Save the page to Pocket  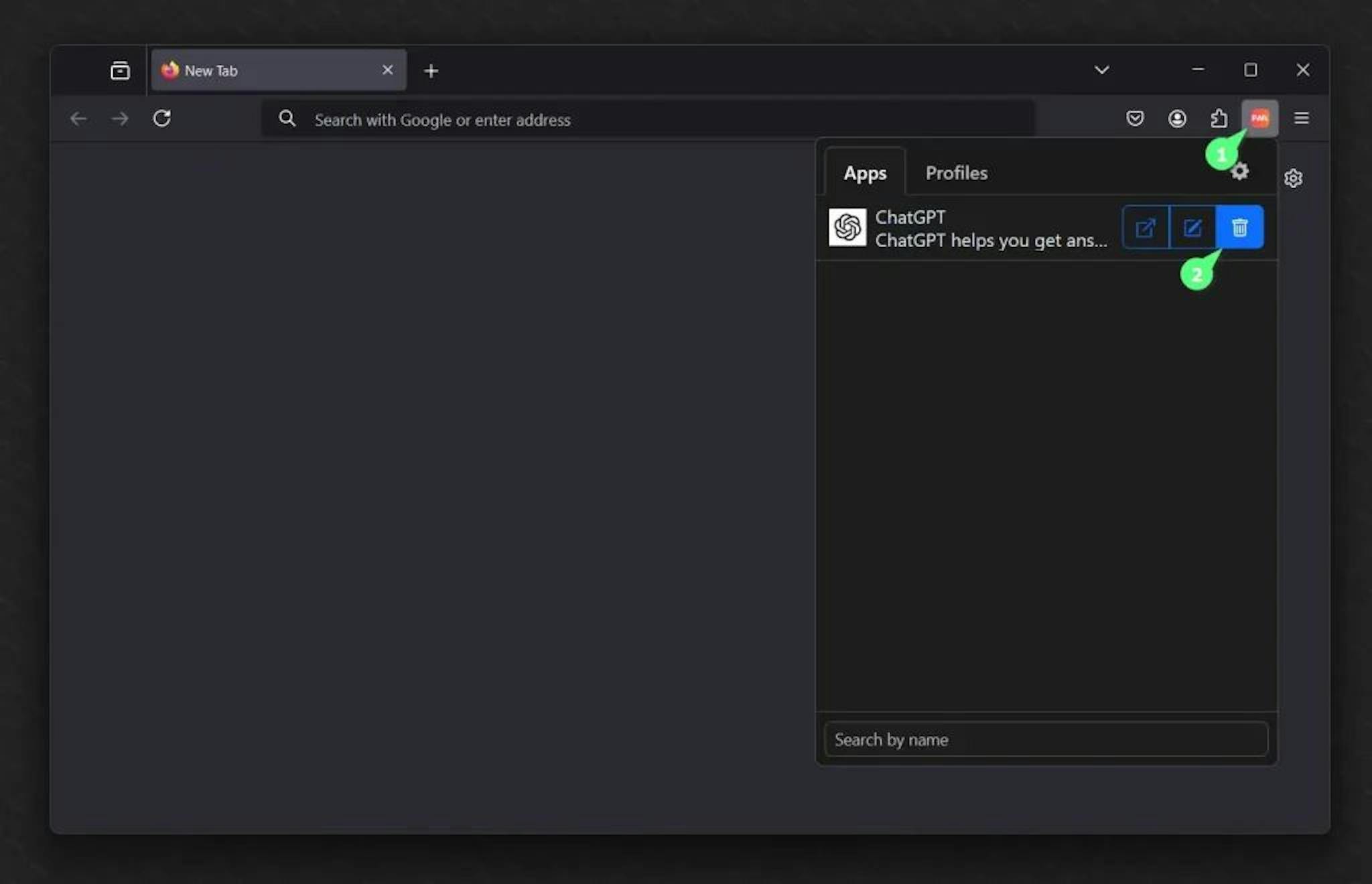click(1135, 119)
